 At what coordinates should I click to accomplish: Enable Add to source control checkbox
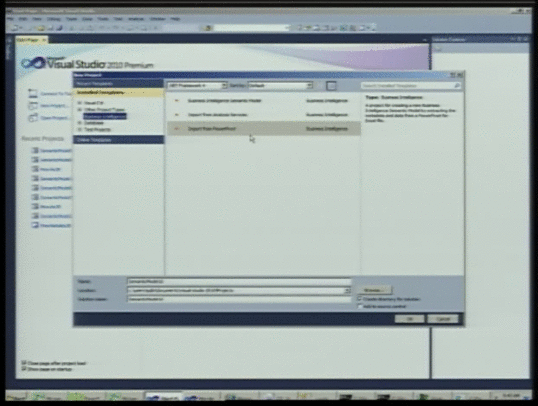click(x=360, y=306)
